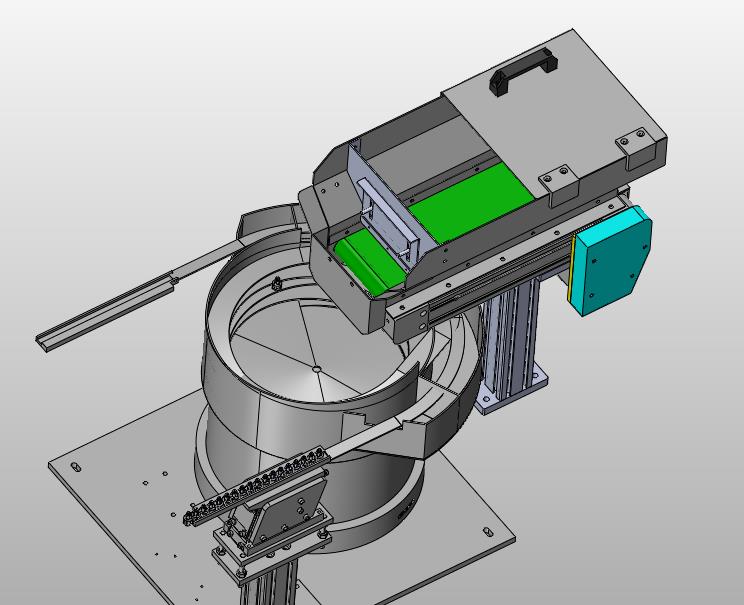Click the extrusion post below the feeder bracket
The height and width of the screenshot is (605, 744).
[269, 583]
